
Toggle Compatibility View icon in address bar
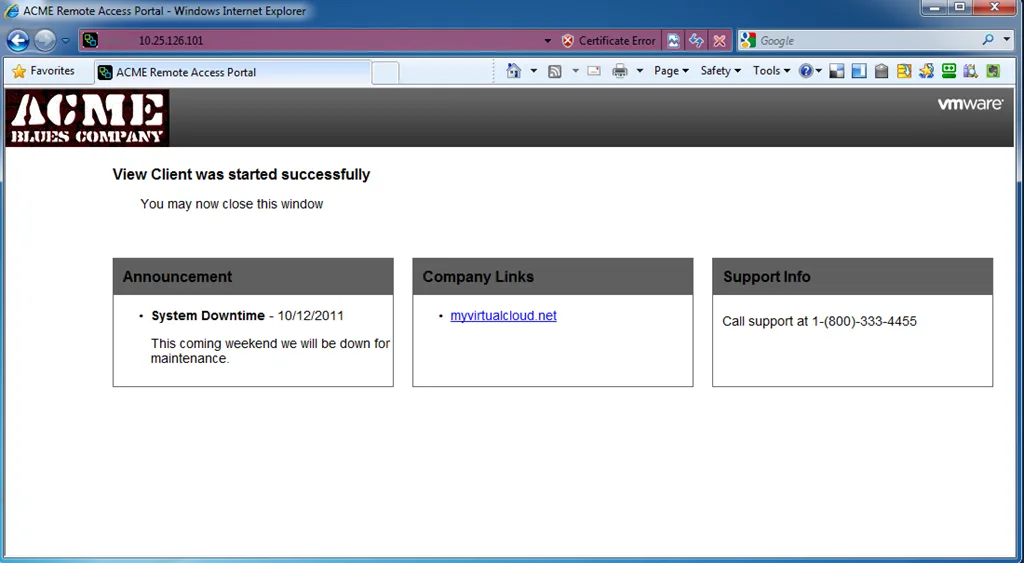click(x=673, y=40)
